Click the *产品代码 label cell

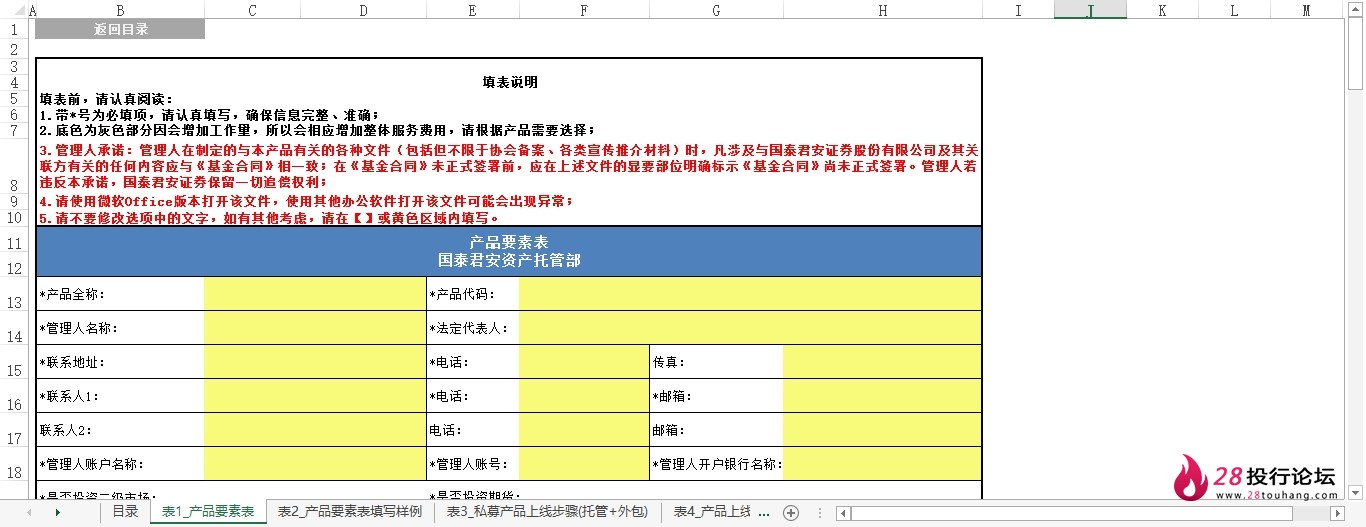click(472, 294)
